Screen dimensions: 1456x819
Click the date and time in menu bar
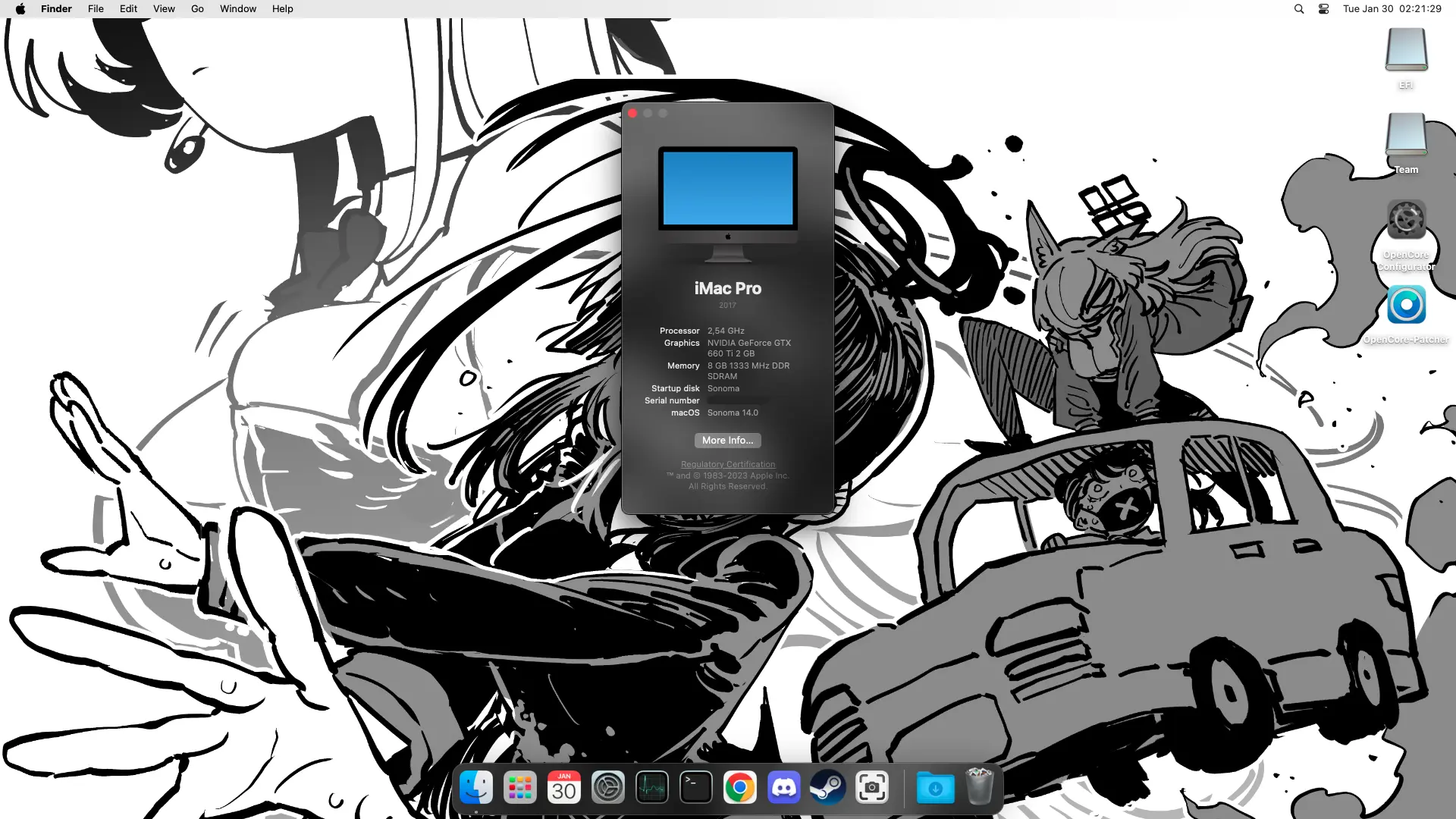point(1392,9)
